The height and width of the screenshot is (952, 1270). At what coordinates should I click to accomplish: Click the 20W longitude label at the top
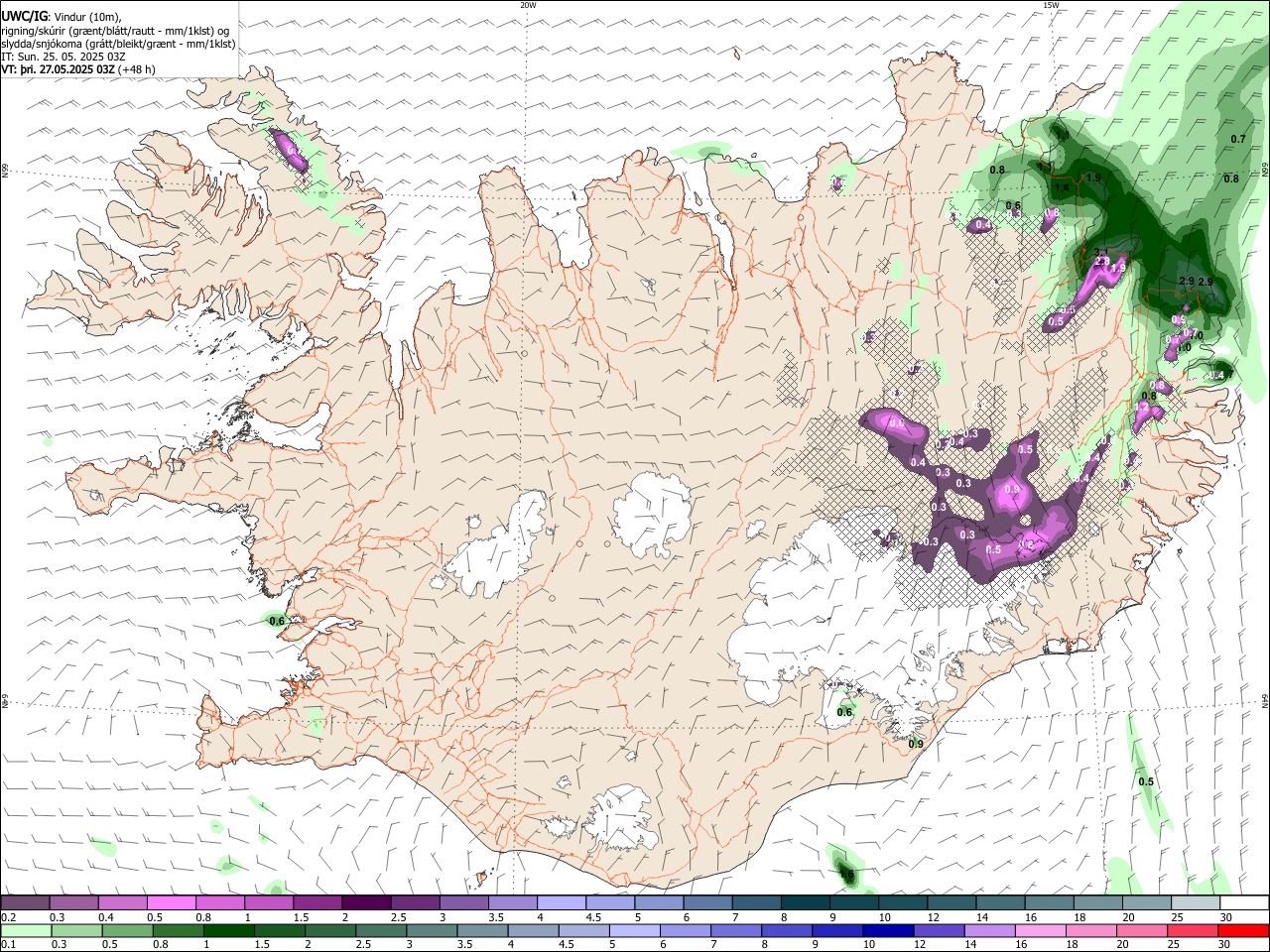pyautogui.click(x=528, y=5)
